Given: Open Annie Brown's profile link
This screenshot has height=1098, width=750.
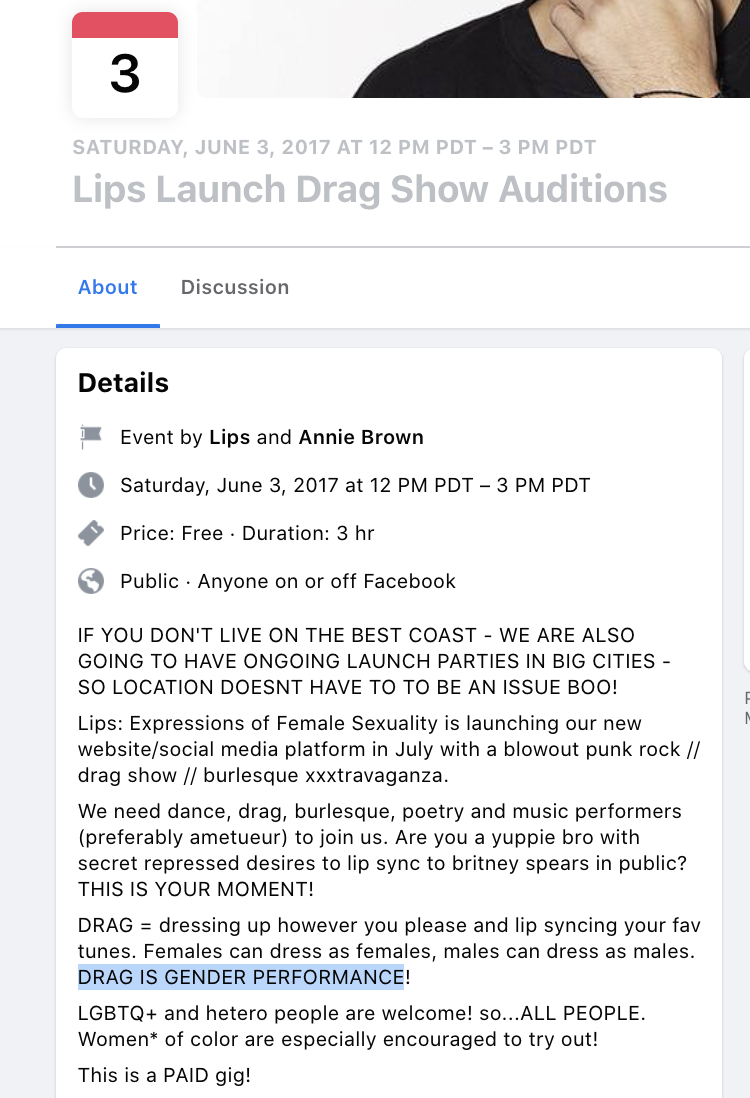Looking at the screenshot, I should pos(361,437).
